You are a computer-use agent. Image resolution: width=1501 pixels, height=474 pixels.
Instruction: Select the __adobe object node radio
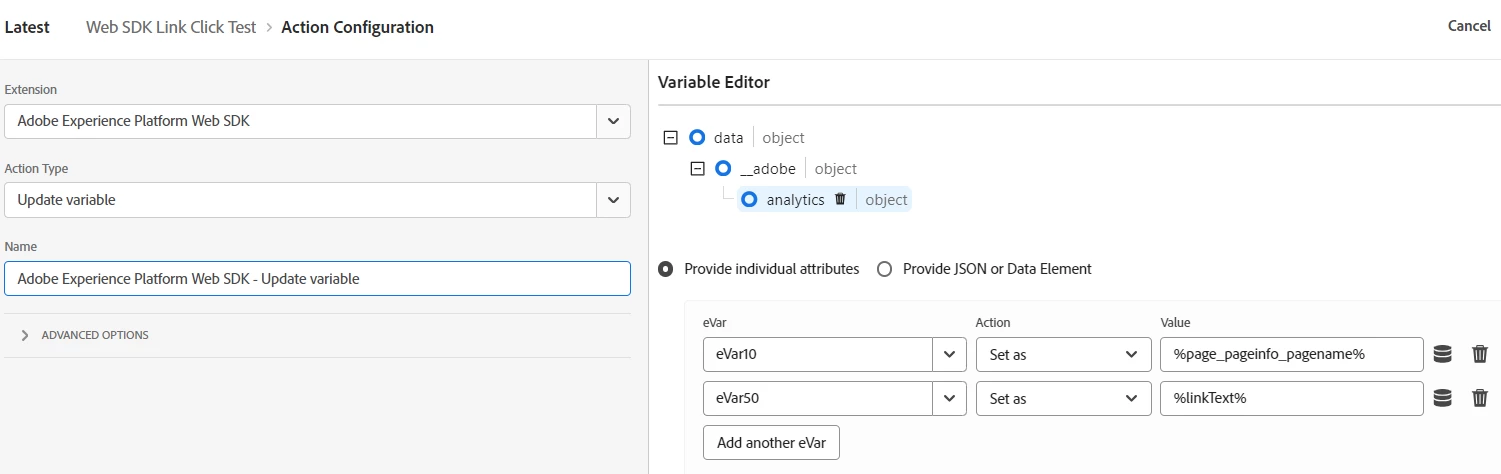(724, 168)
